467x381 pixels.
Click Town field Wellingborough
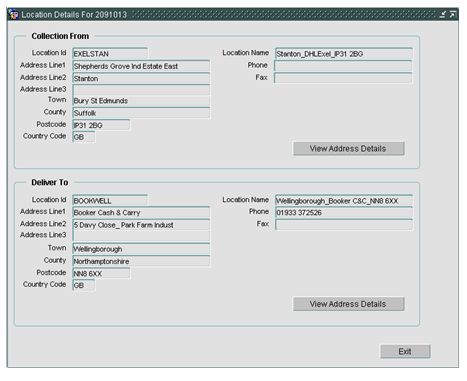141,249
